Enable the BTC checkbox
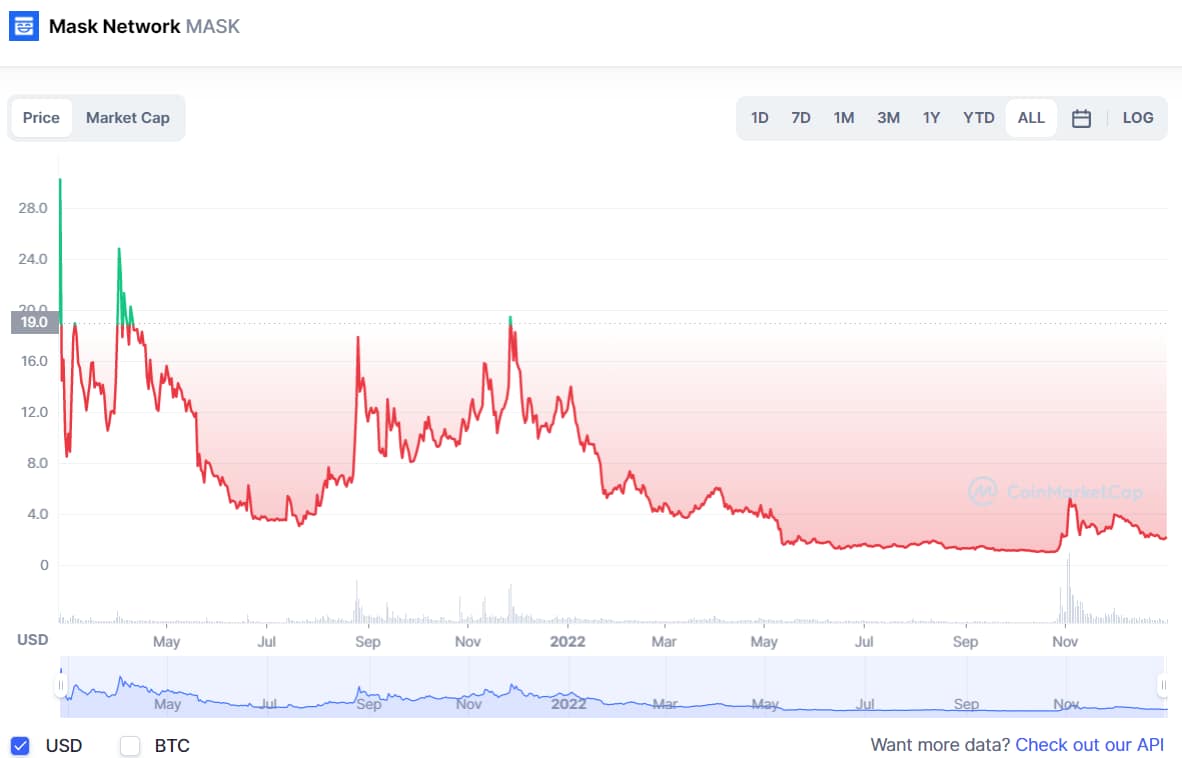 pyautogui.click(x=130, y=745)
